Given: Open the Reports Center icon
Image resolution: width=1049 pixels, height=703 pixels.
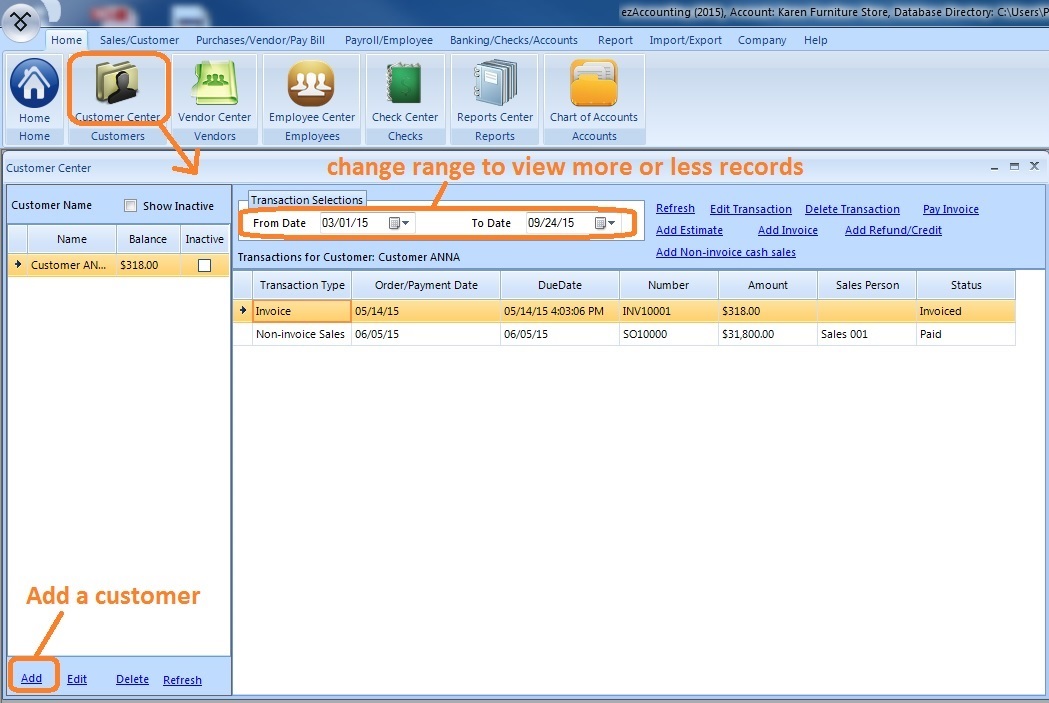Looking at the screenshot, I should (495, 85).
